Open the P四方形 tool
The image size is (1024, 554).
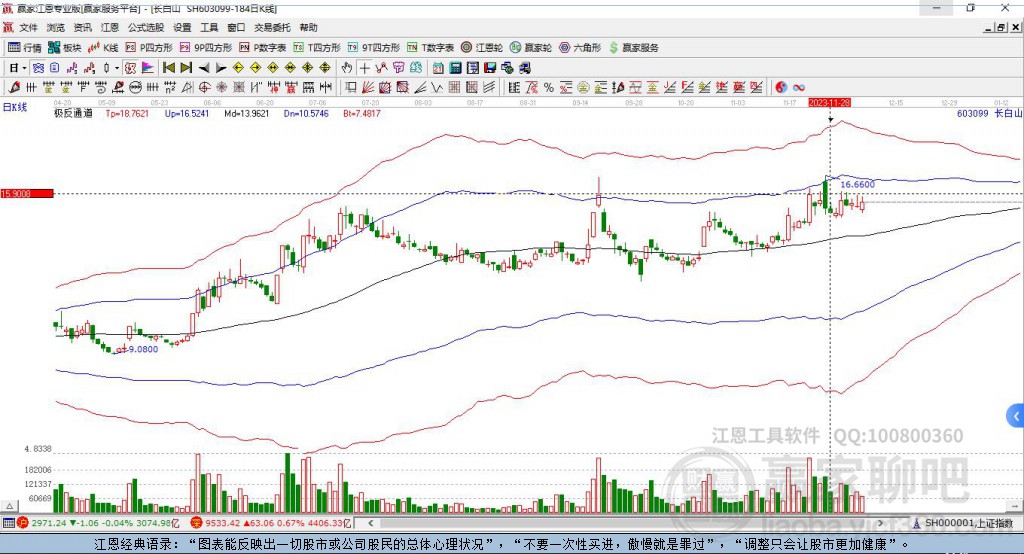point(149,48)
